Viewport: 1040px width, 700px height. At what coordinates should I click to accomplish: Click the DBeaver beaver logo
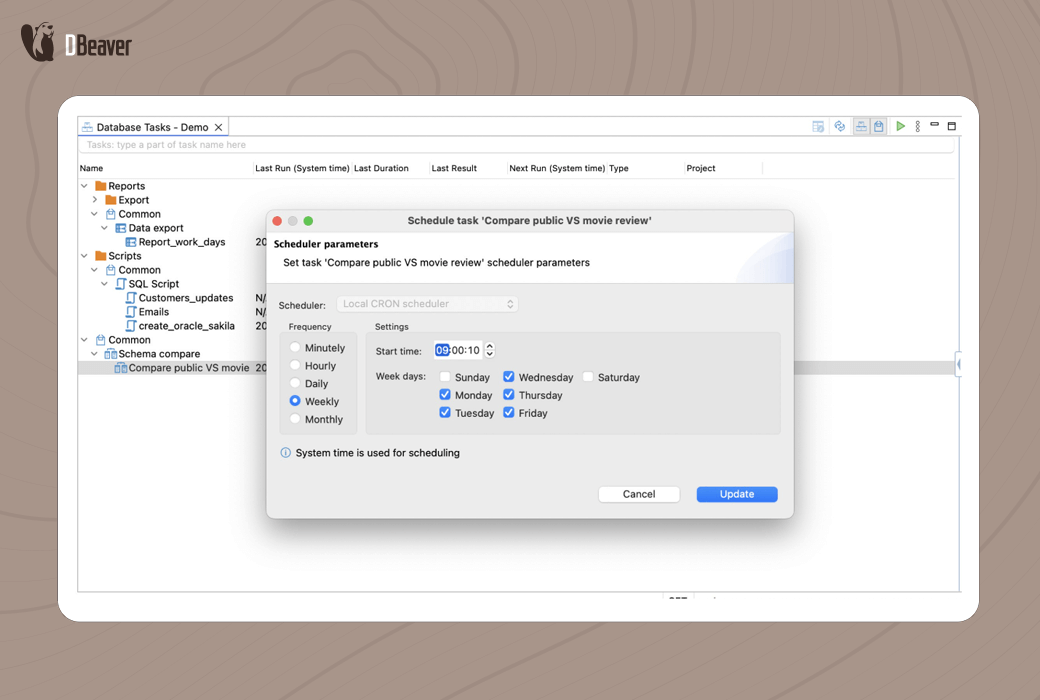point(38,43)
